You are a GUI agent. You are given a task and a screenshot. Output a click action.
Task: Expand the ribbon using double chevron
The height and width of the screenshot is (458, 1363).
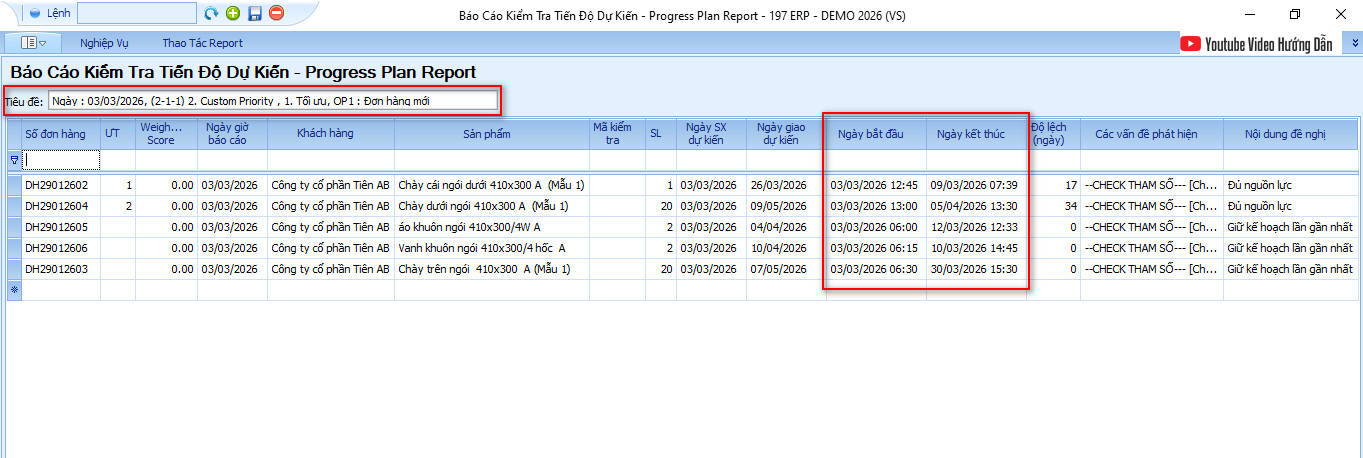tap(1355, 43)
